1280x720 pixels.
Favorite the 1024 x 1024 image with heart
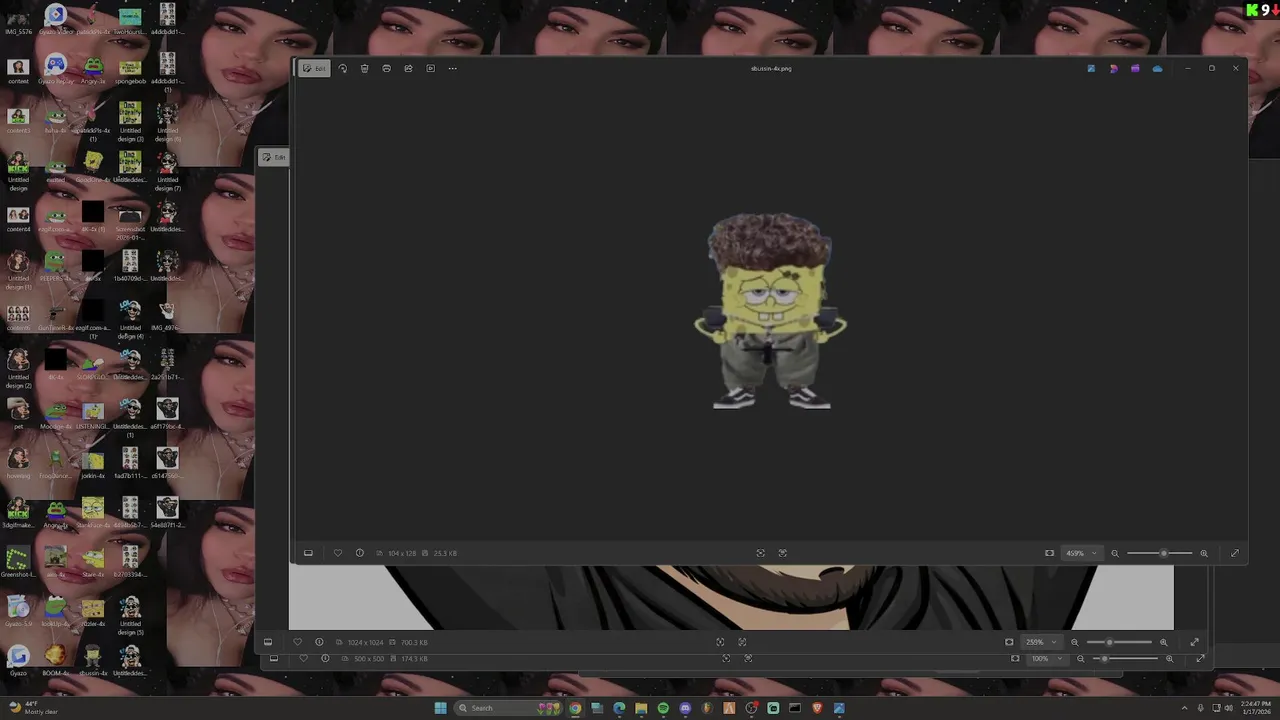pos(297,642)
